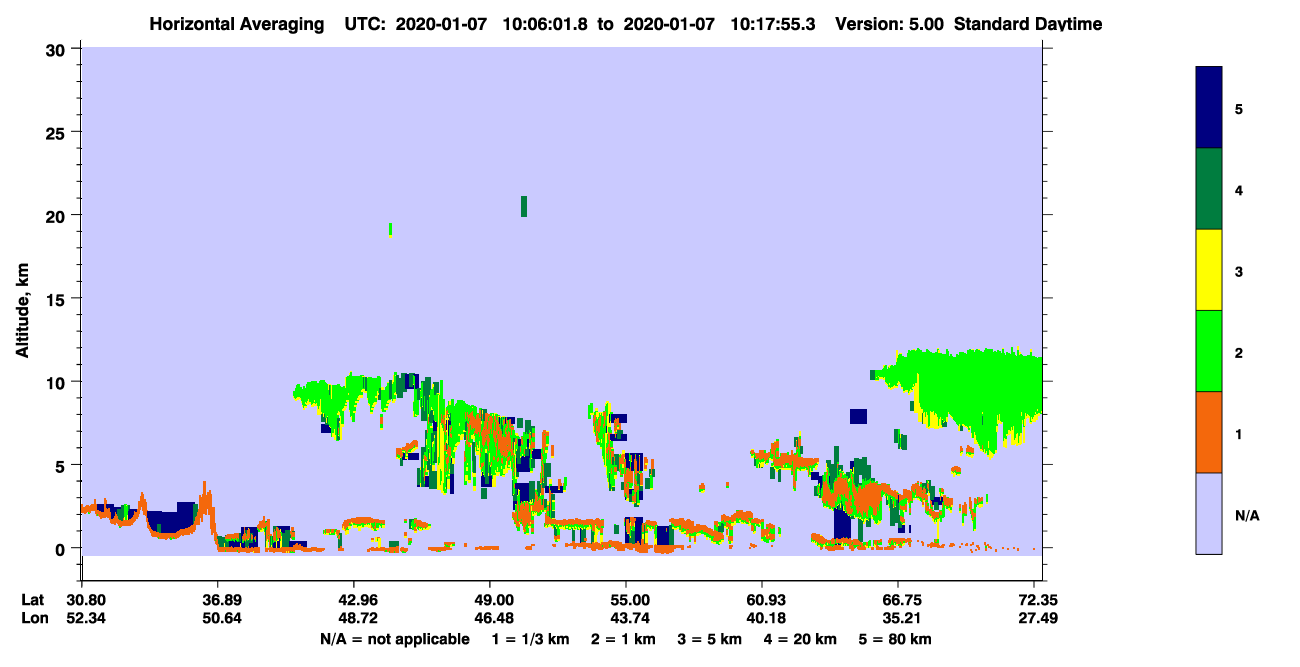Click the lavender N/A colorbar segment
The width and height of the screenshot is (1300, 667).
pyautogui.click(x=1208, y=513)
